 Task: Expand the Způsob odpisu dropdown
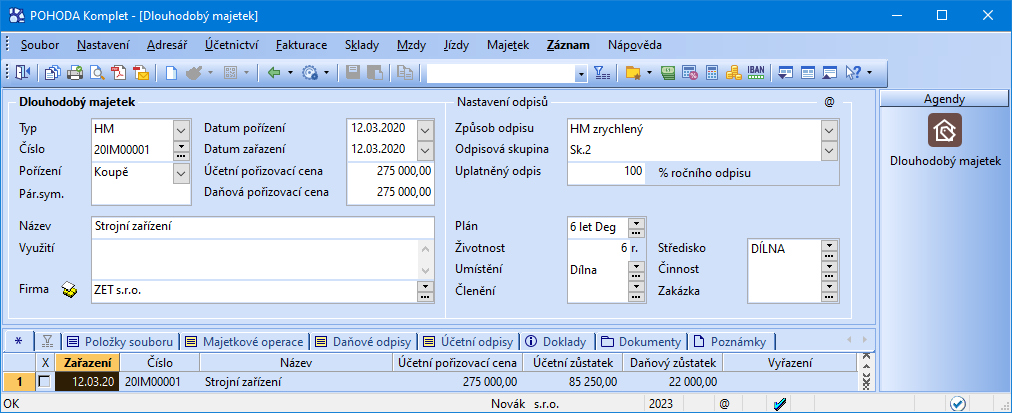pos(829,130)
